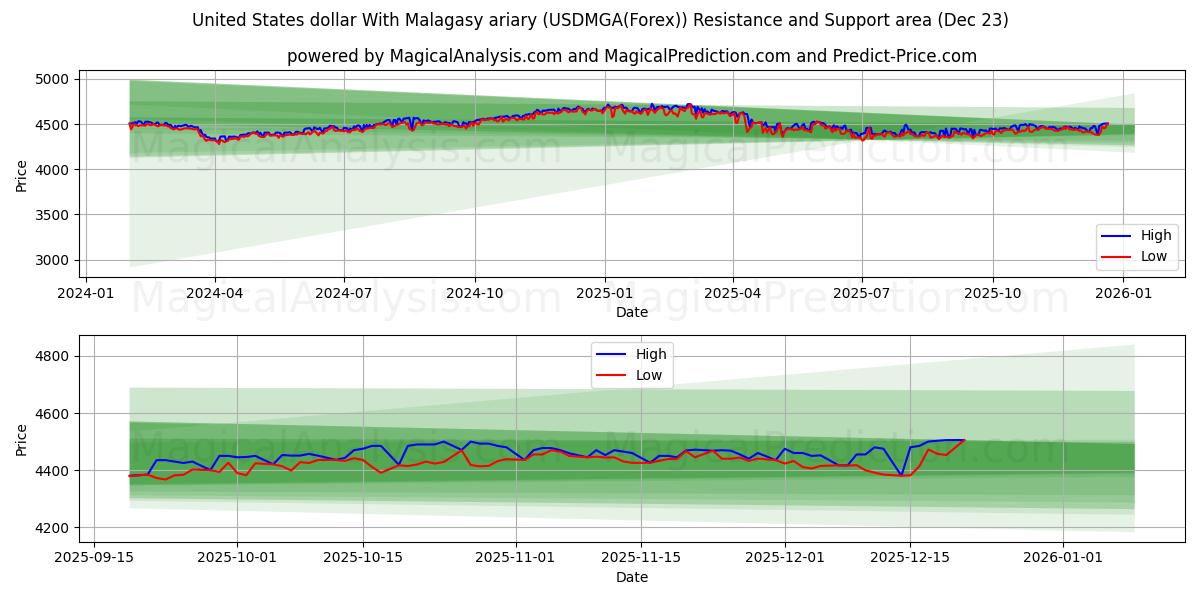Expand the top chart legend box
Viewport: 1200px width, 600px height.
(x=1135, y=246)
